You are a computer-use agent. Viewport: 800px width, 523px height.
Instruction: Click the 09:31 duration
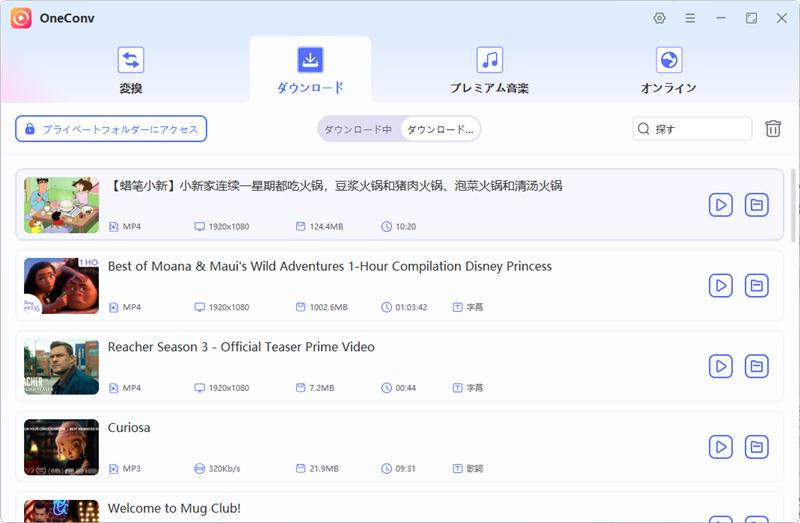pos(405,468)
